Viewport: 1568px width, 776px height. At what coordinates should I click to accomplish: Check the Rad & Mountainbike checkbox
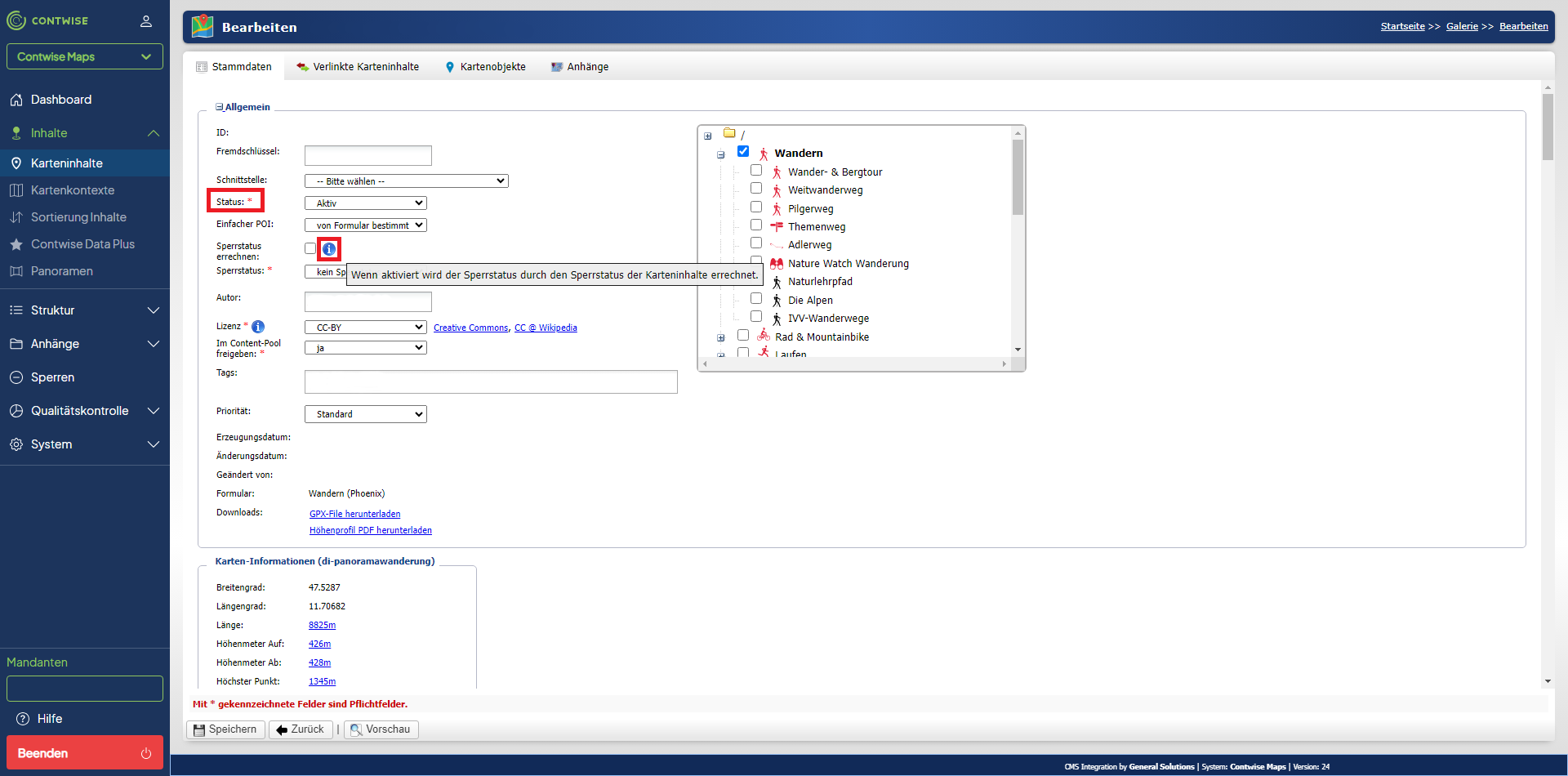point(743,335)
